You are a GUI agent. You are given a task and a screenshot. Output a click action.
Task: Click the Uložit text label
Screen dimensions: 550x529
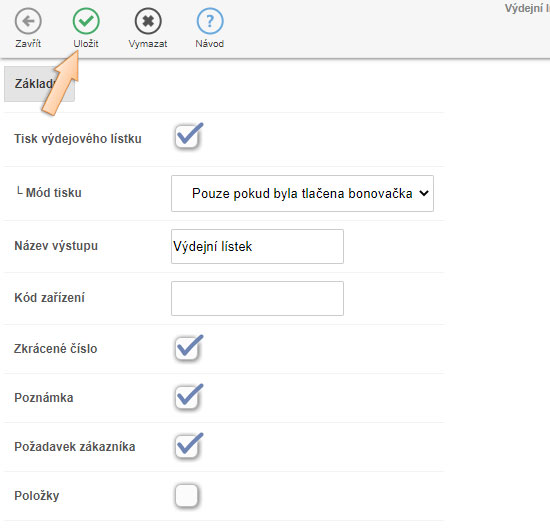86,44
